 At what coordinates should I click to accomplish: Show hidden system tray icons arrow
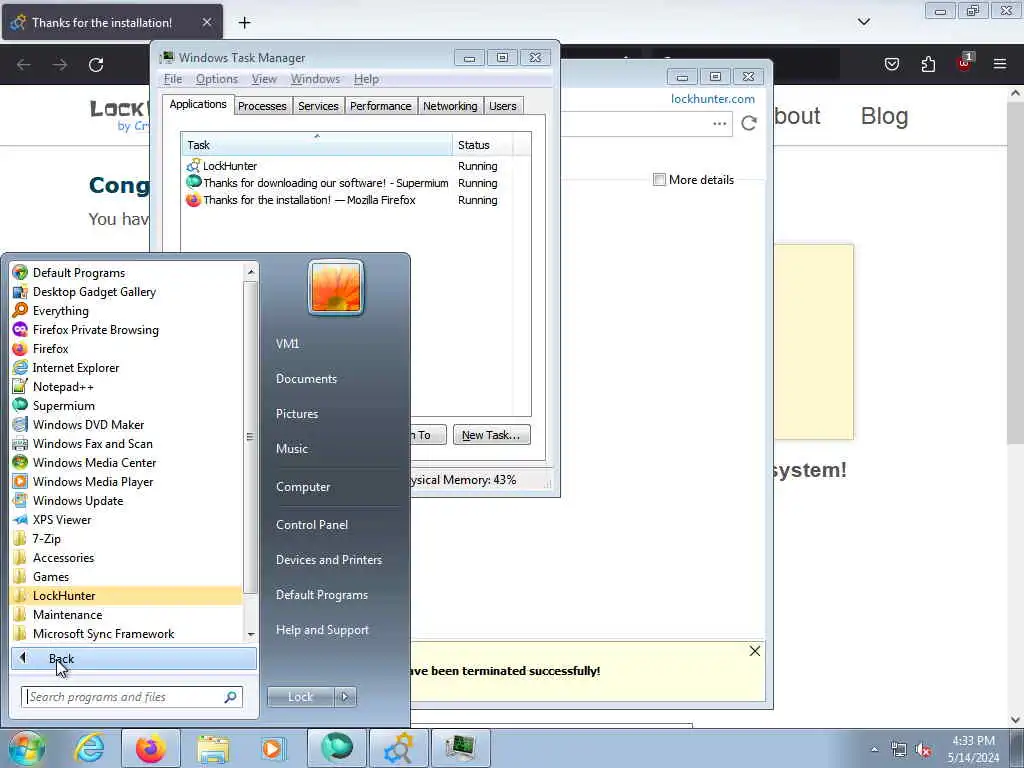[874, 749]
